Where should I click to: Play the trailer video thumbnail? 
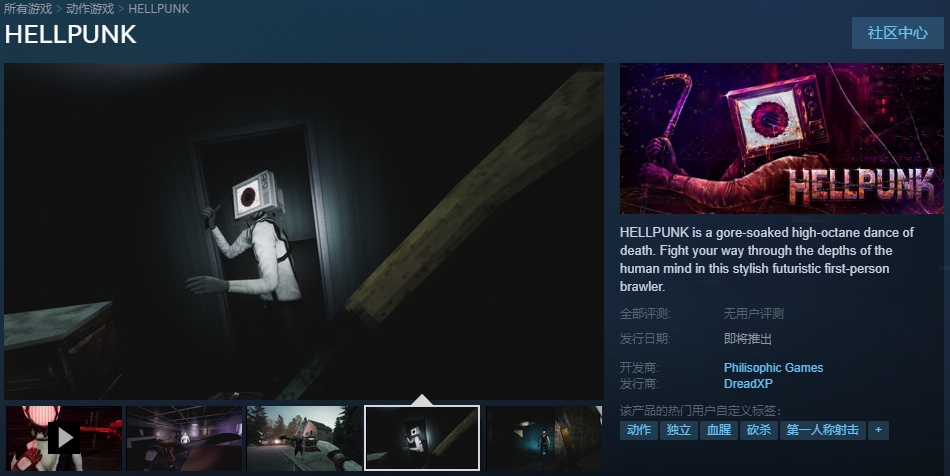click(64, 438)
